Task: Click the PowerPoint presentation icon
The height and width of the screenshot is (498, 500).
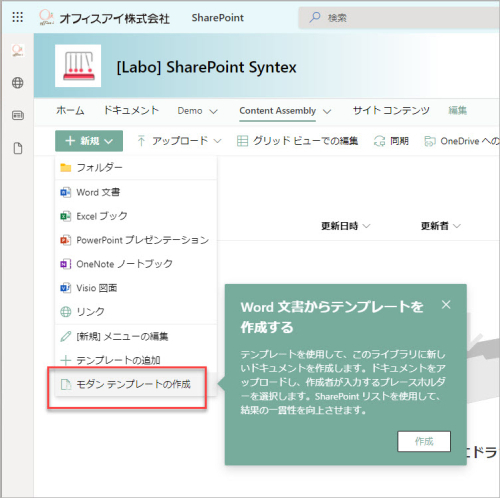Action: coord(65,240)
